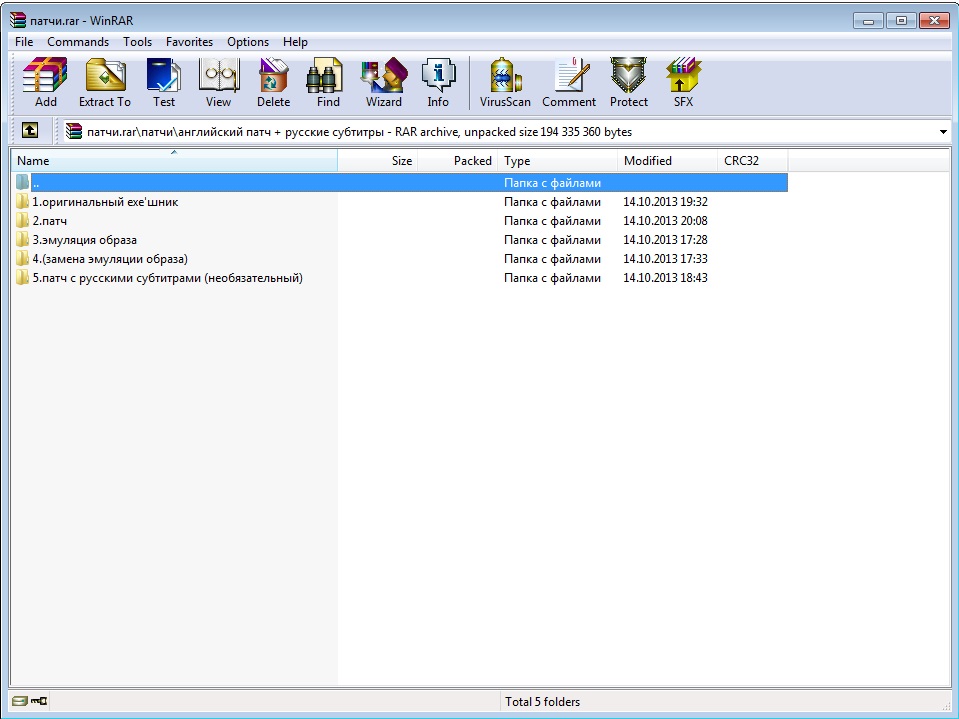The height and width of the screenshot is (719, 959).
Task: Click the Protect archive icon
Action: 629,82
